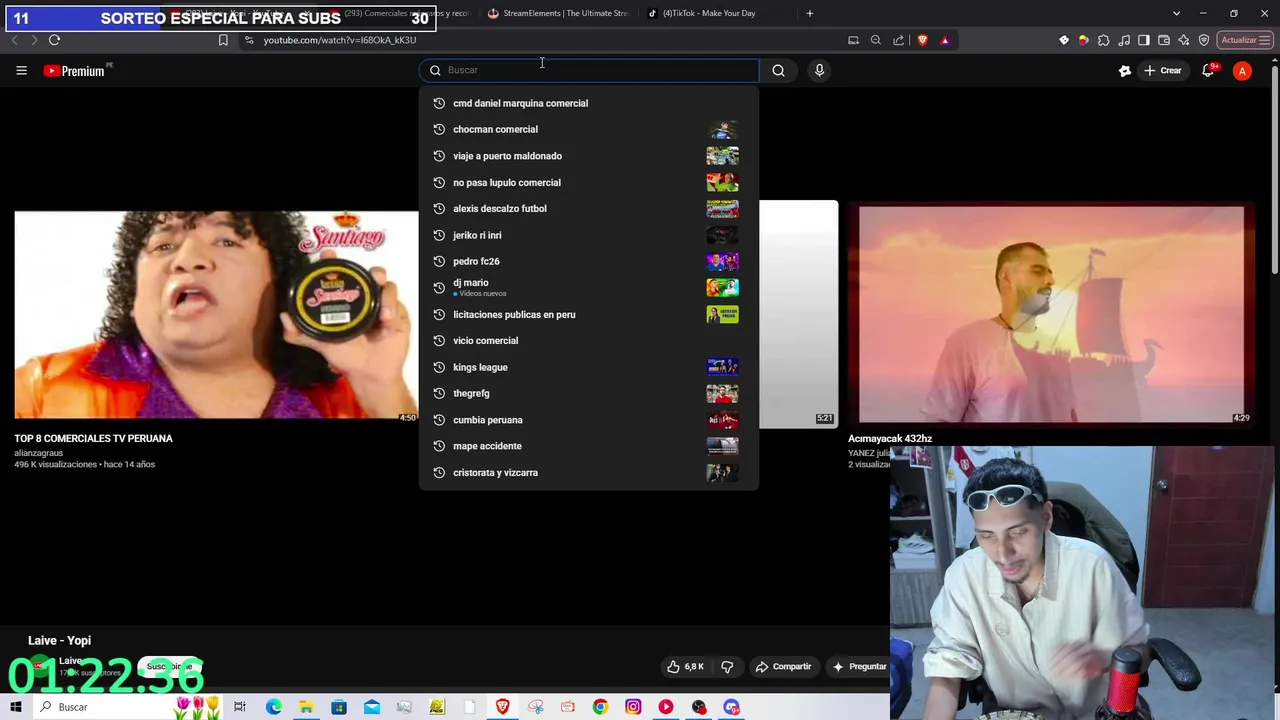This screenshot has width=1280, height=720.
Task: Open Task View on taskbar
Action: tap(240, 707)
